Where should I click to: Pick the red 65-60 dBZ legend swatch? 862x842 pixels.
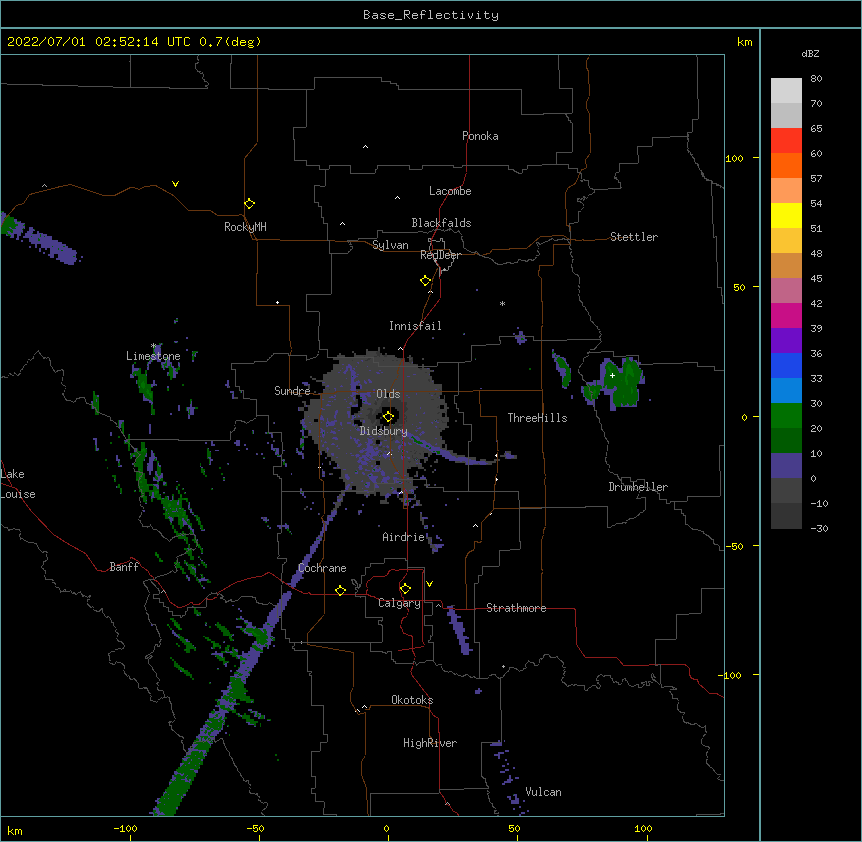786,140
